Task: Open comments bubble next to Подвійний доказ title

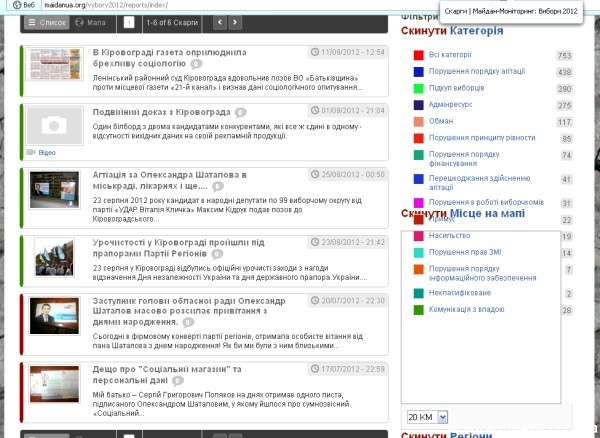Action: pyautogui.click(x=240, y=112)
